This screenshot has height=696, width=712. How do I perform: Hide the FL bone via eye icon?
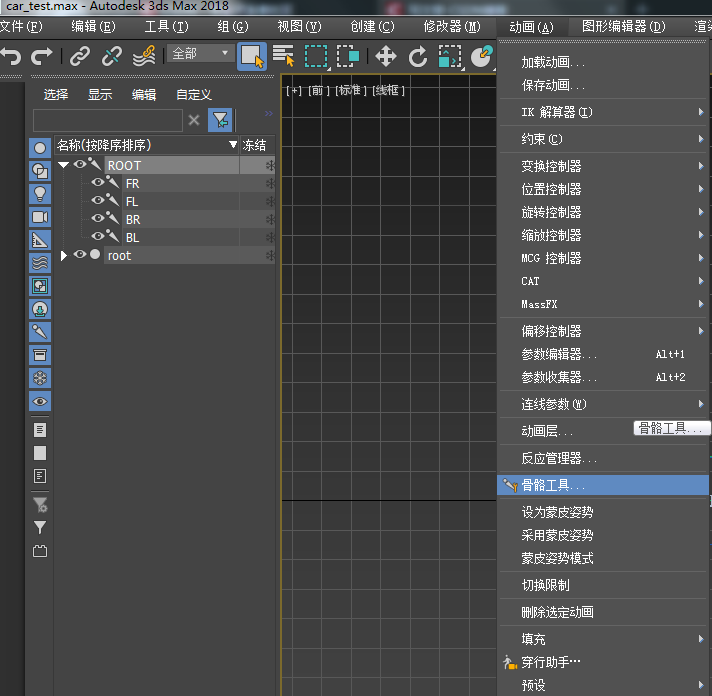click(98, 200)
